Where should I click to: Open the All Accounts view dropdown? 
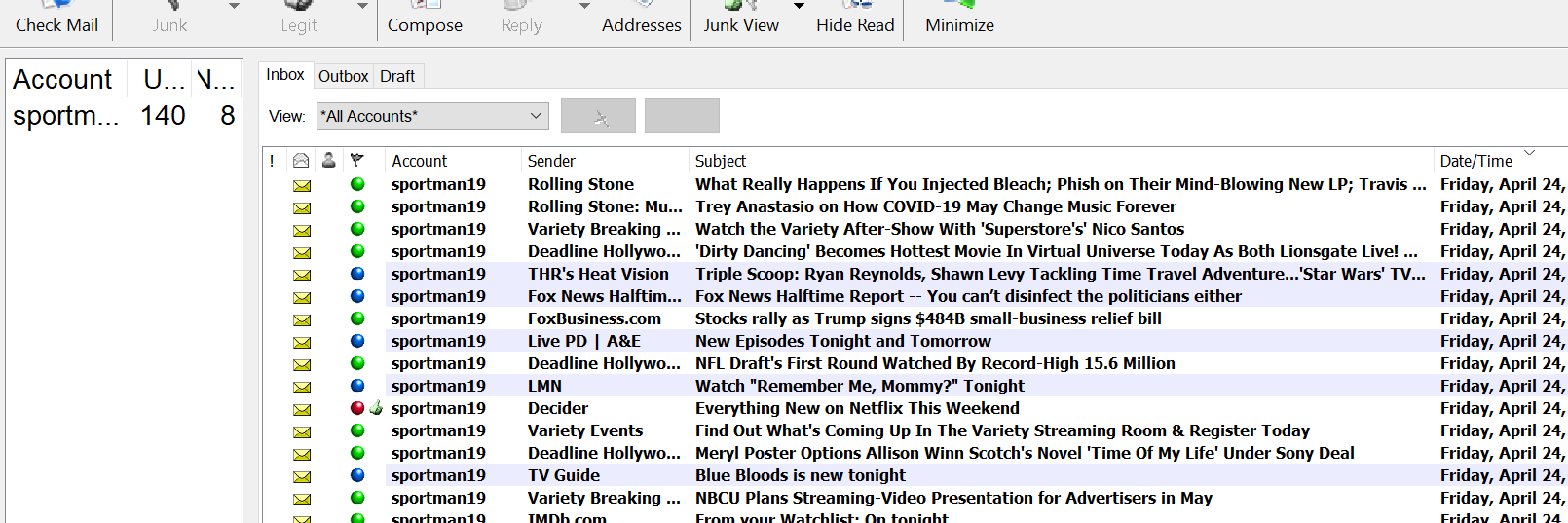click(432, 116)
